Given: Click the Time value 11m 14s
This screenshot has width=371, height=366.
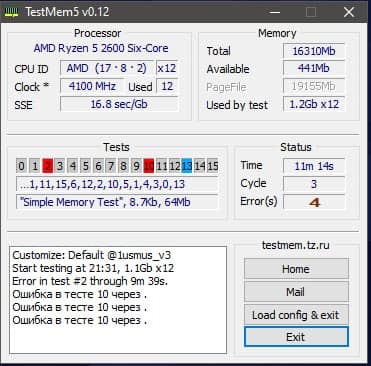Looking at the screenshot, I should [314, 166].
